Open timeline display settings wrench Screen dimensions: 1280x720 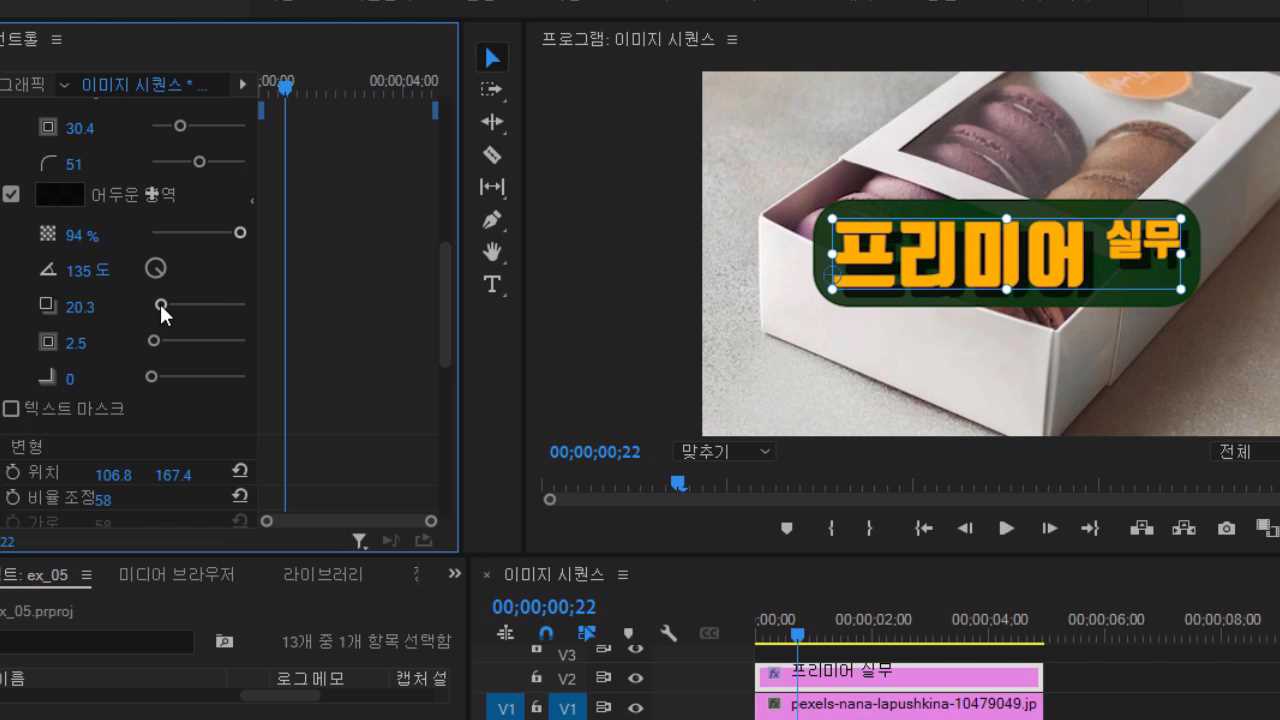point(669,633)
